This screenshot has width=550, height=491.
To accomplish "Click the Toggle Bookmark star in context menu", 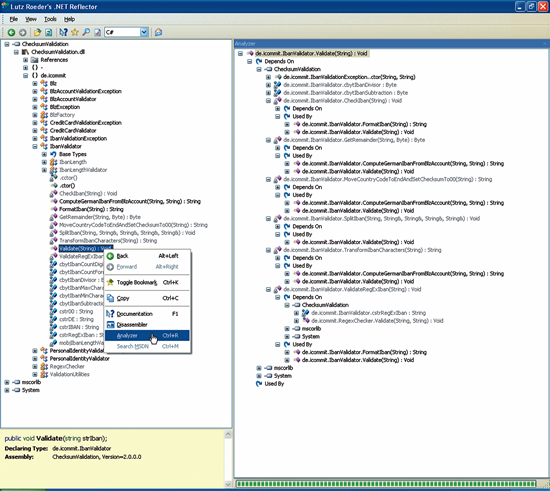I will (x=110, y=282).
